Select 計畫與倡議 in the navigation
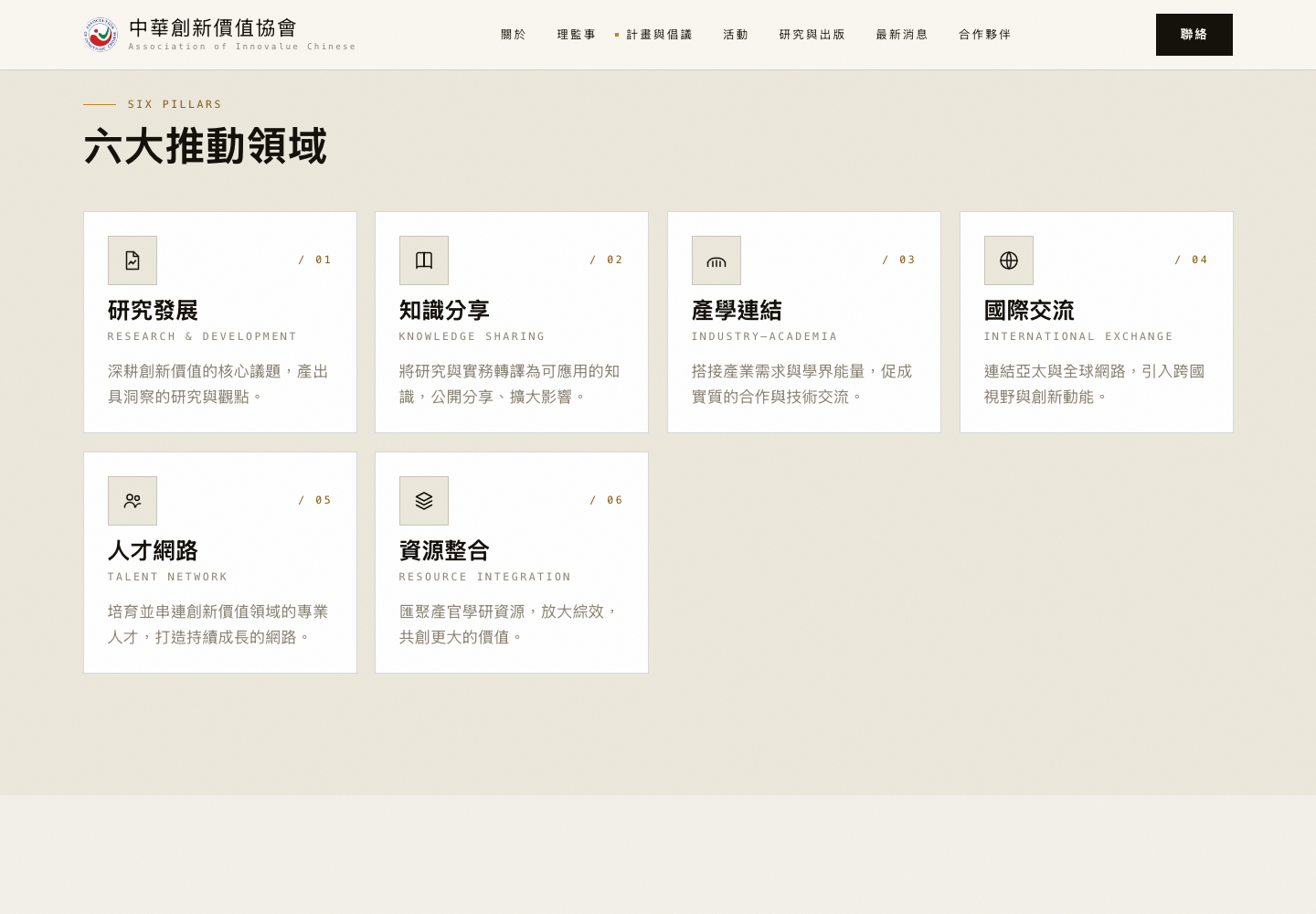 [x=660, y=35]
